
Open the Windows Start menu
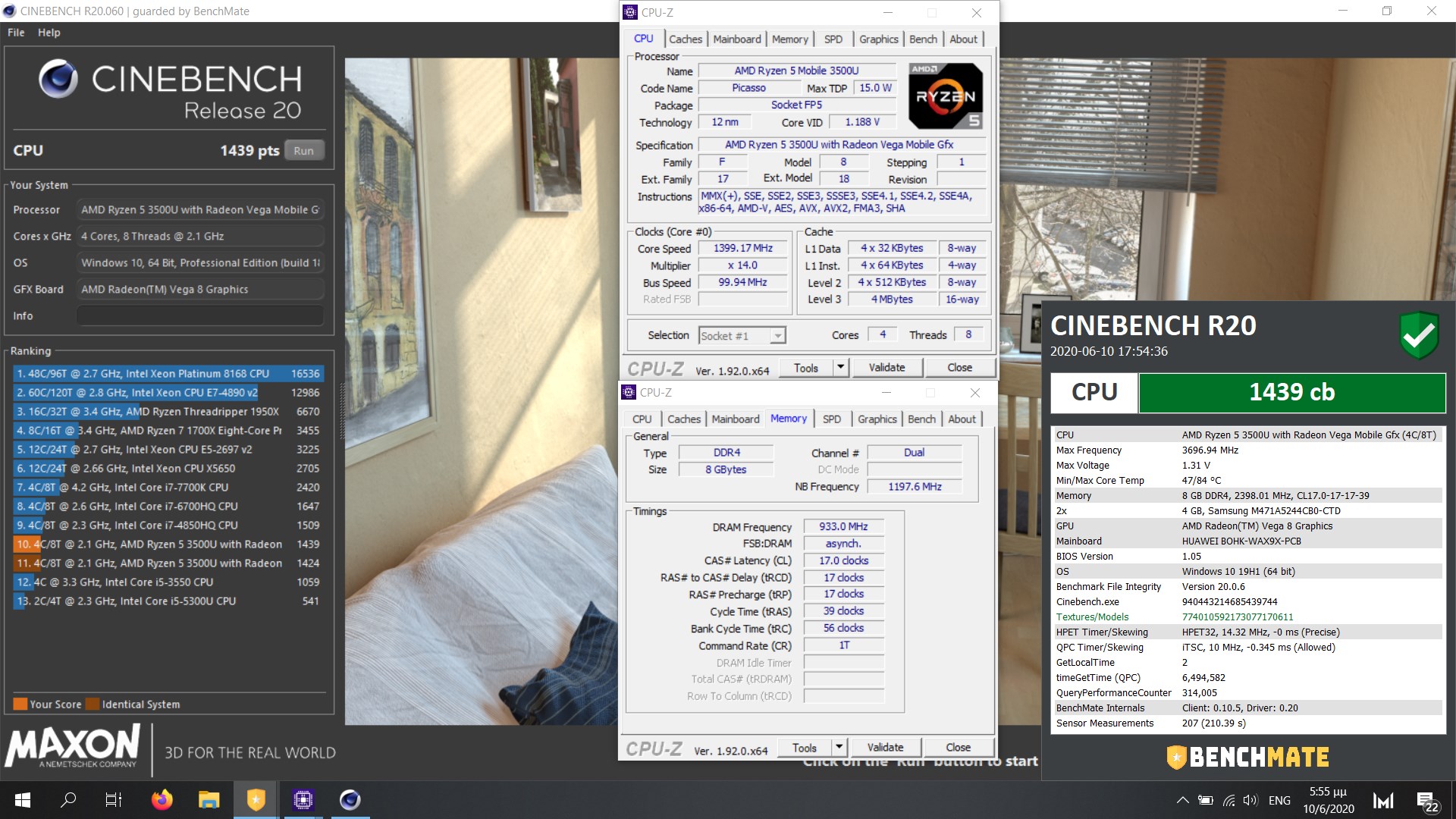tap(22, 800)
